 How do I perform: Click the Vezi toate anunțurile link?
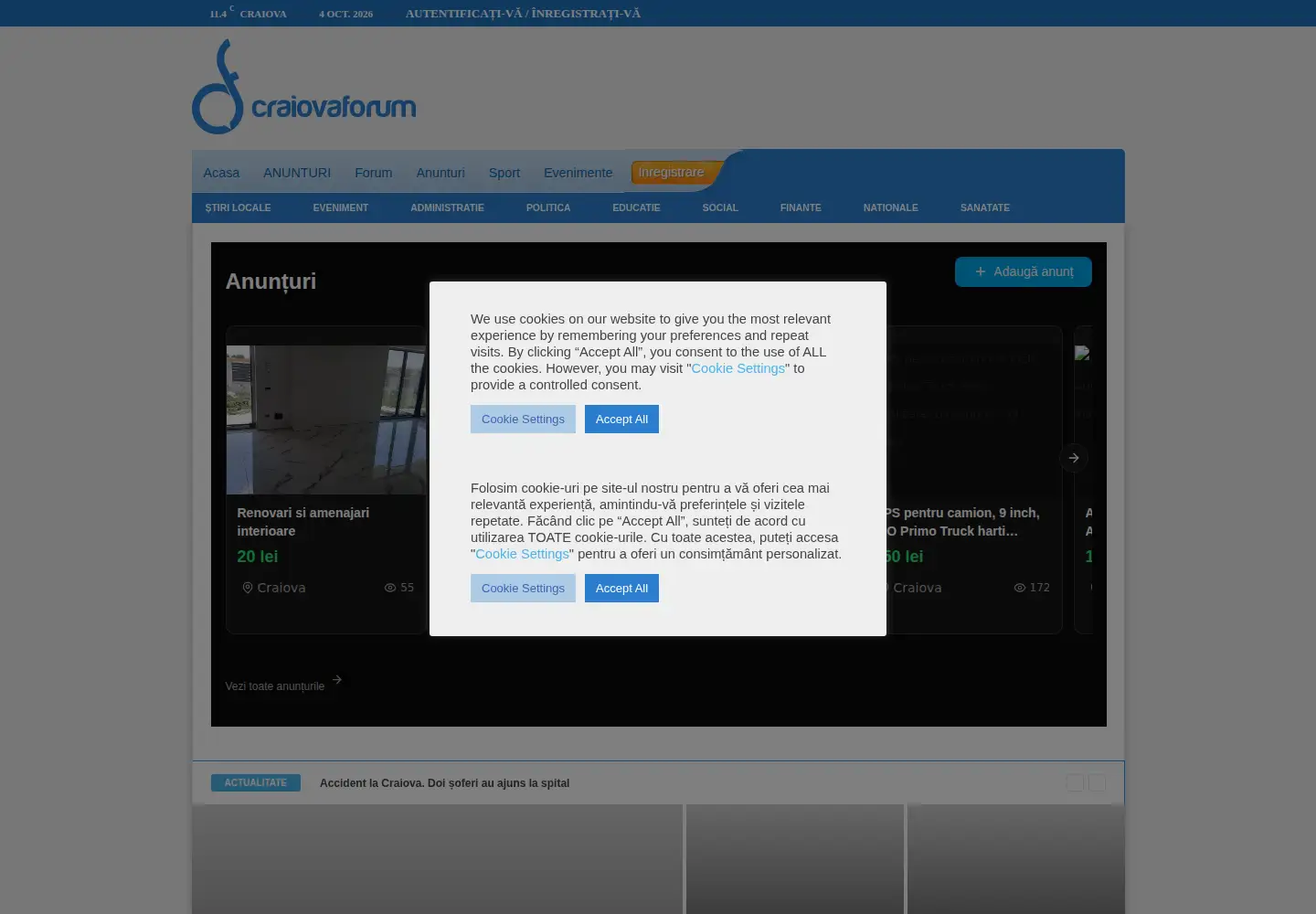coord(275,686)
